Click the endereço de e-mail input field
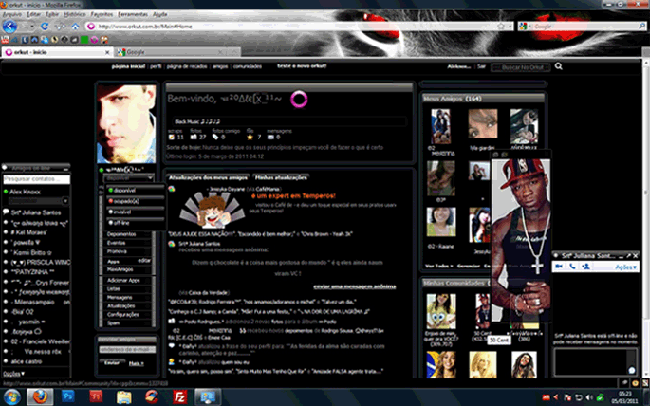Screen dimensions: 650x406 coord(128,350)
